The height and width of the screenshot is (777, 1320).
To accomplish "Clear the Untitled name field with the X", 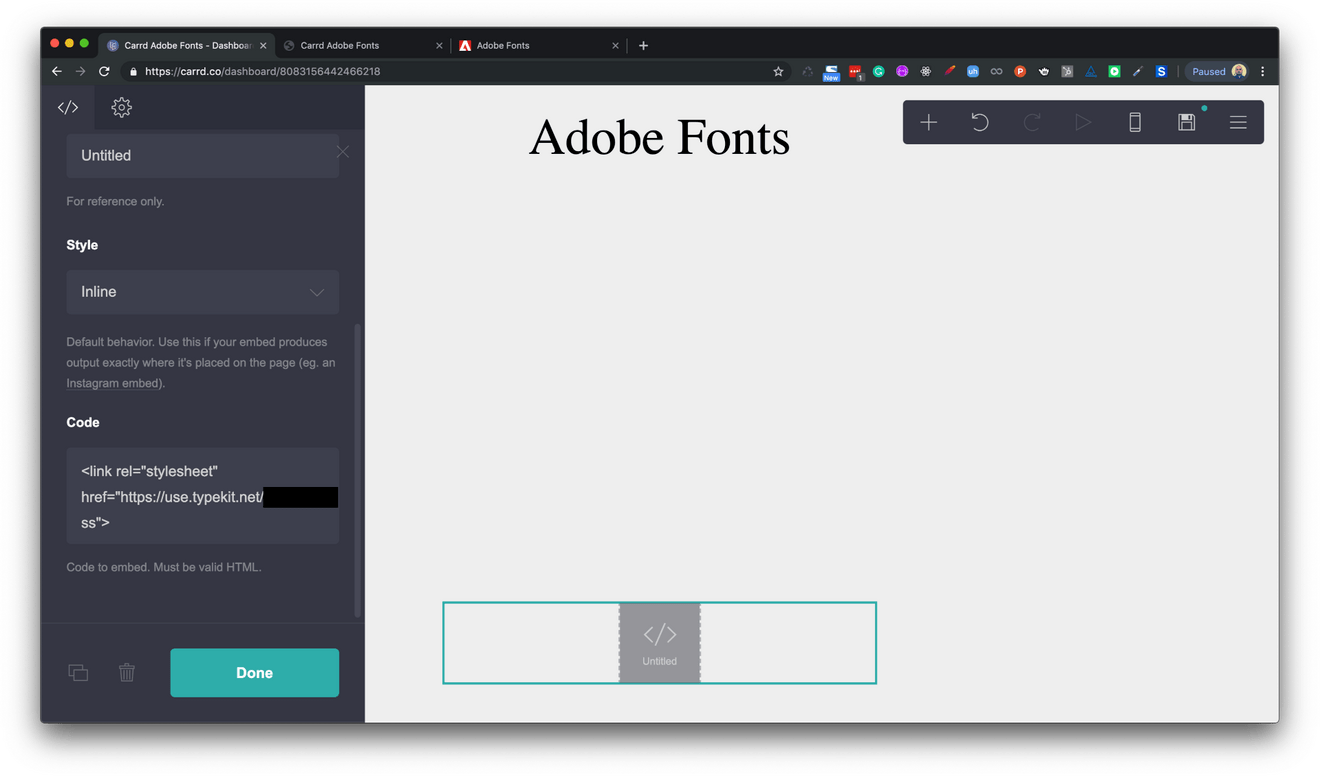I will click(x=342, y=151).
